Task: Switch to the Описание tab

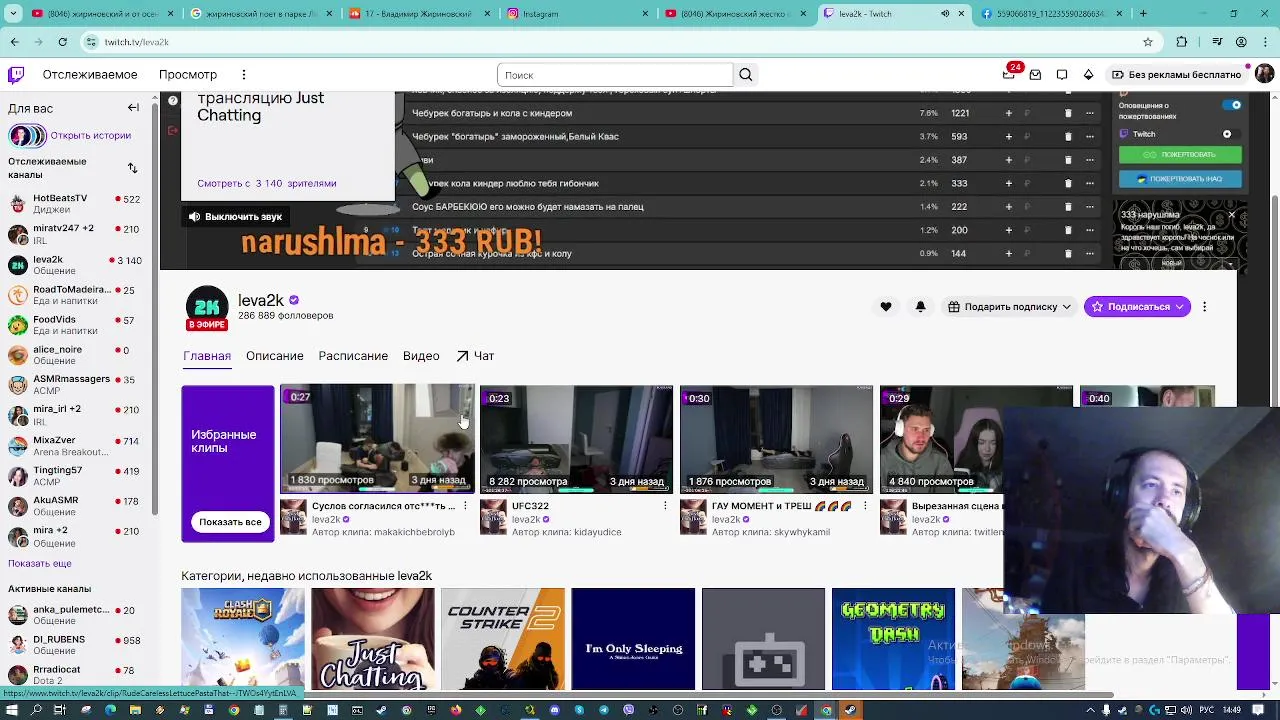Action: click(275, 356)
